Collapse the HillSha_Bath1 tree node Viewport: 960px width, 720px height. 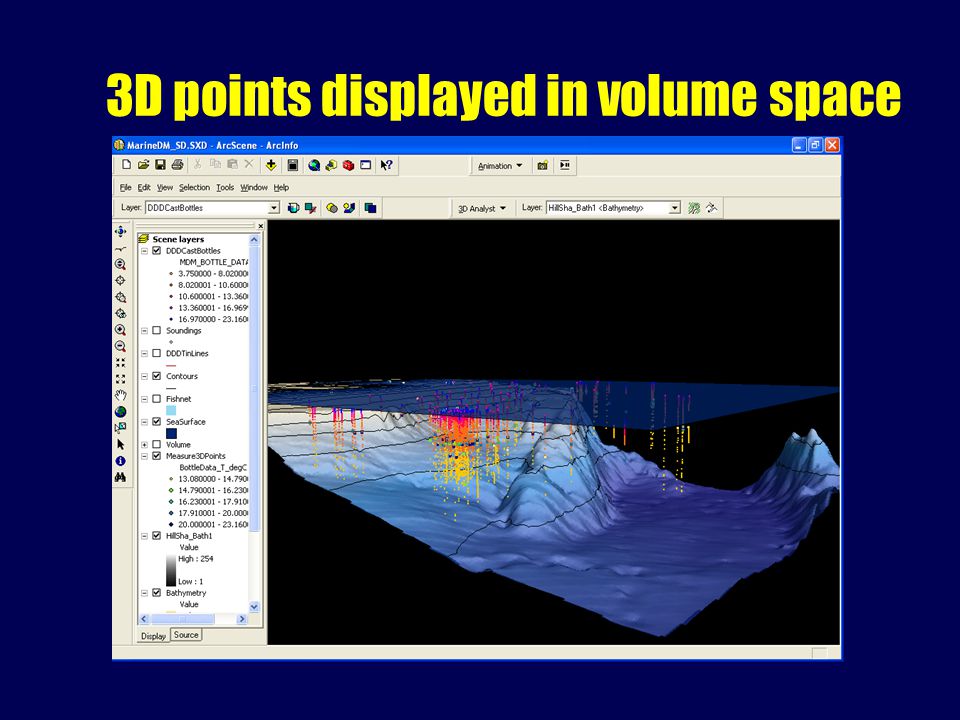coord(145,536)
